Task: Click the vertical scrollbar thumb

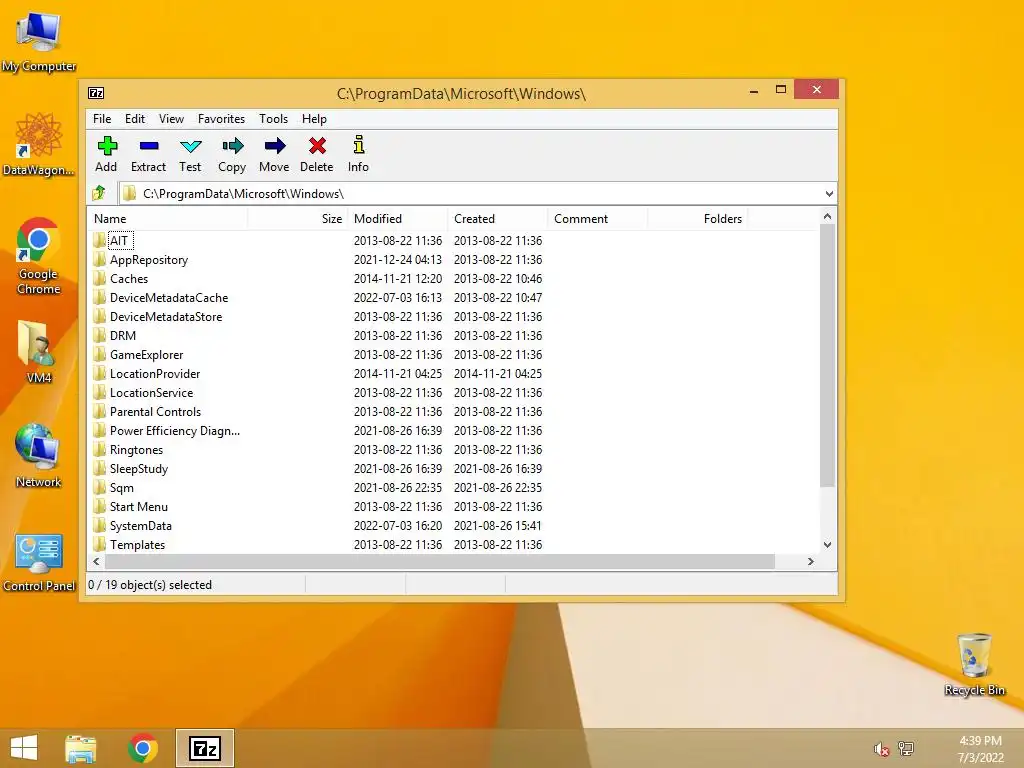Action: pyautogui.click(x=827, y=355)
